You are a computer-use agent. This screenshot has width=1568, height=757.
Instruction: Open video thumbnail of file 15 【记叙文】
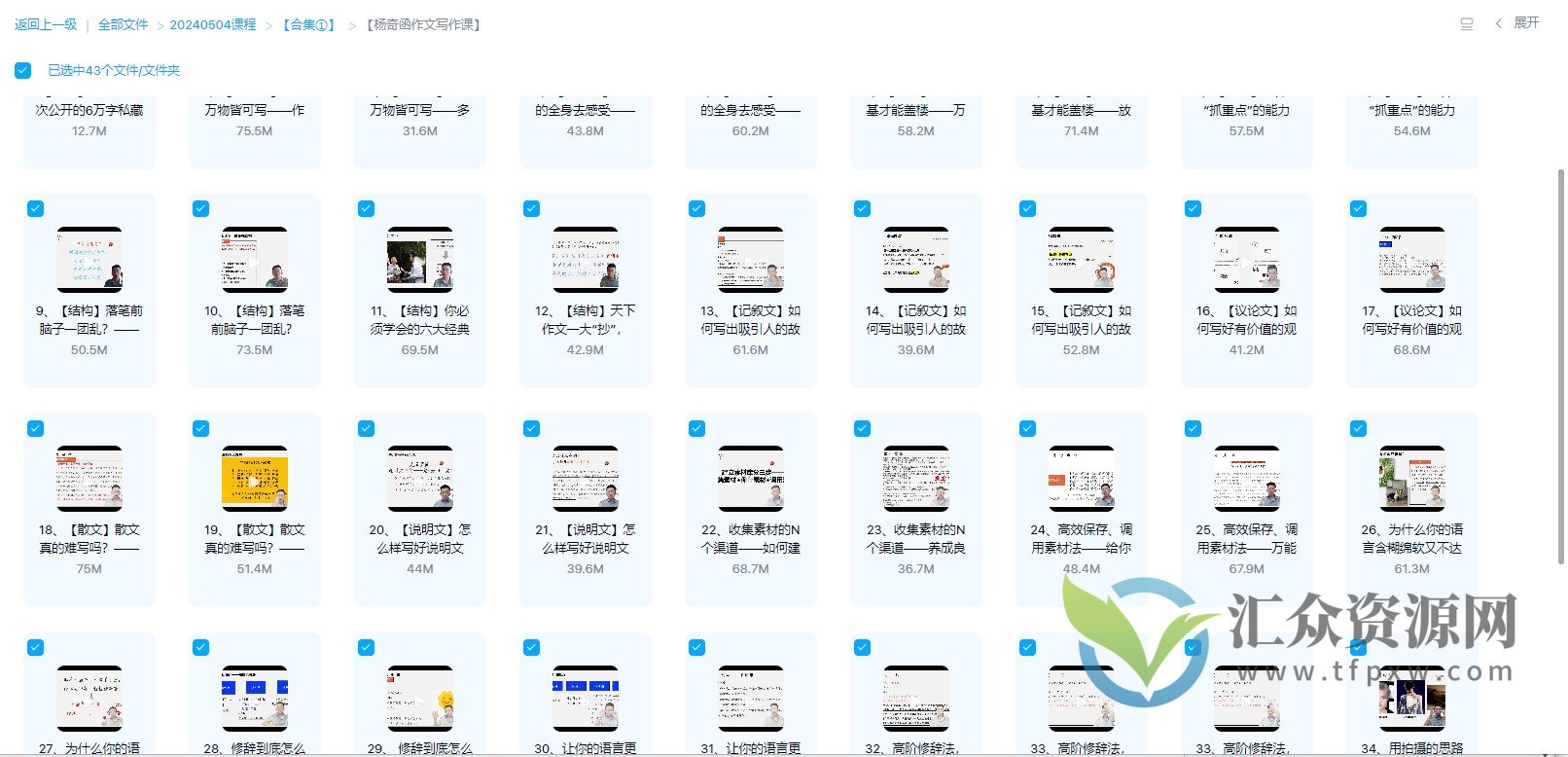coord(1082,260)
